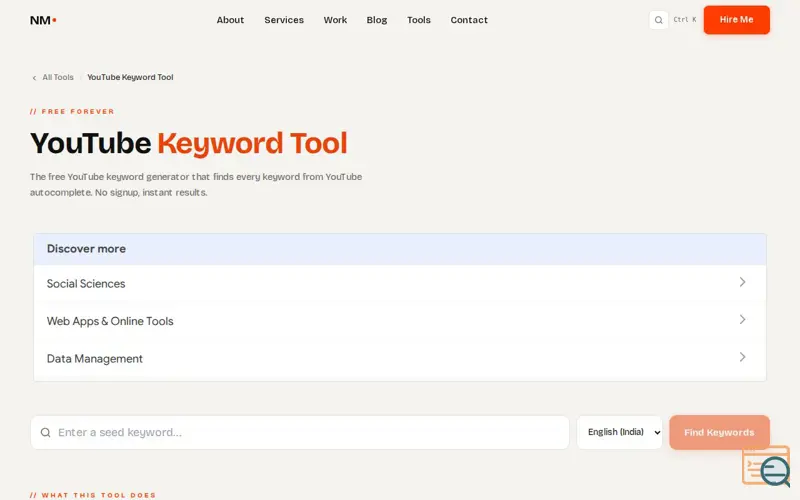
Task: Open the Tools menu item
Action: pyautogui.click(x=418, y=20)
